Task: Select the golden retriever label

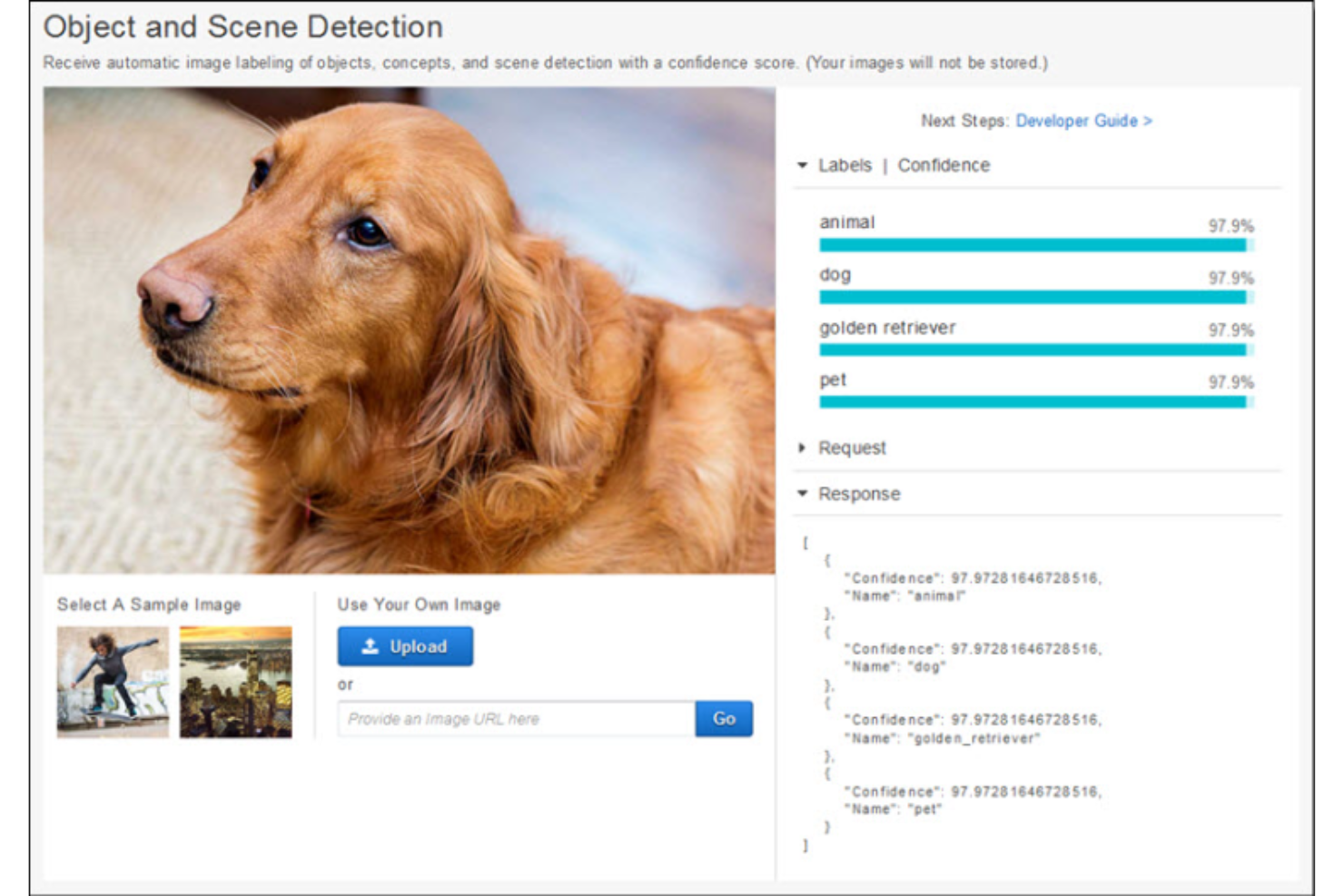Action: [887, 328]
